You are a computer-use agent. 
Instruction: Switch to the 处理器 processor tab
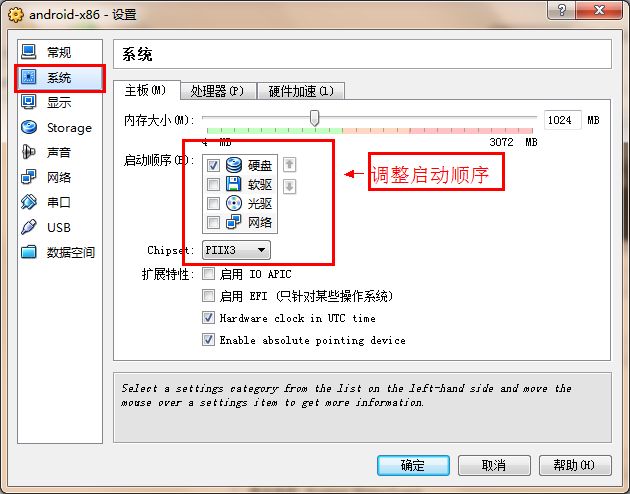pyautogui.click(x=217, y=91)
